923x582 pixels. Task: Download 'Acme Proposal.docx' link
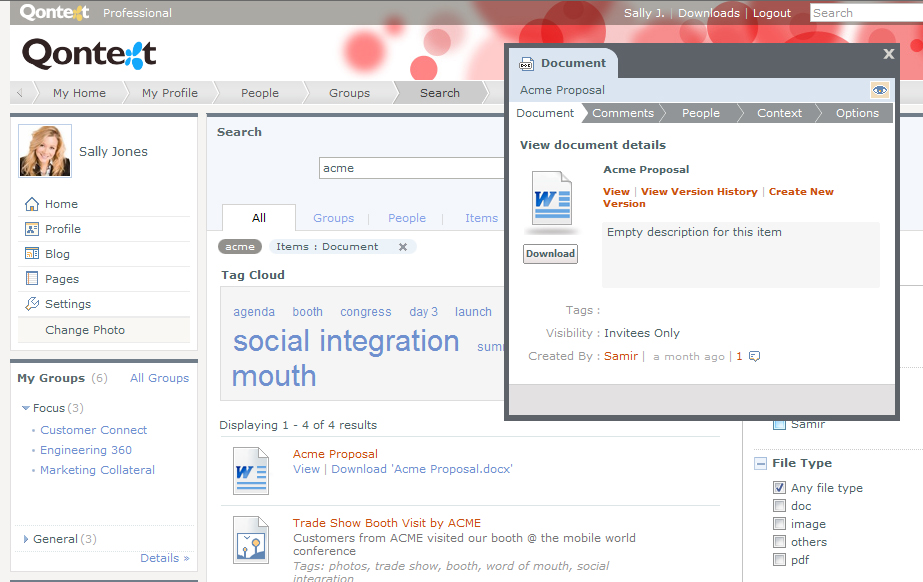421,469
